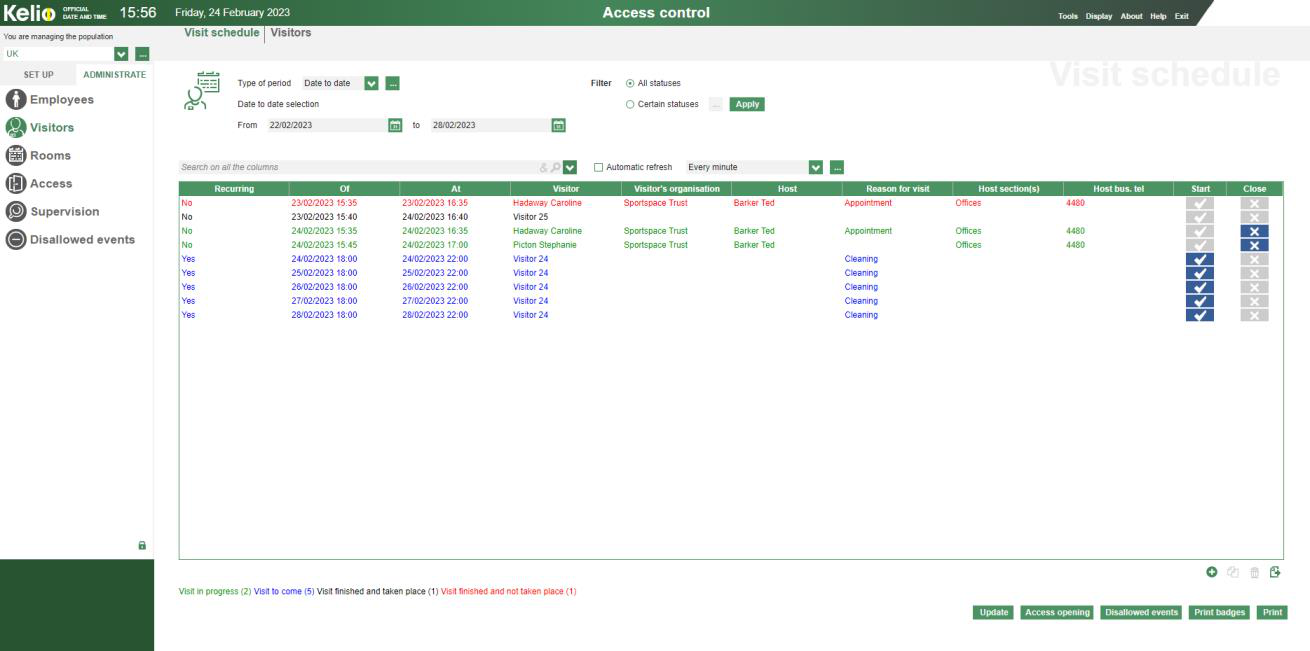Open the Tools menu
Screen dimensions: 1310x651
(x=1068, y=16)
